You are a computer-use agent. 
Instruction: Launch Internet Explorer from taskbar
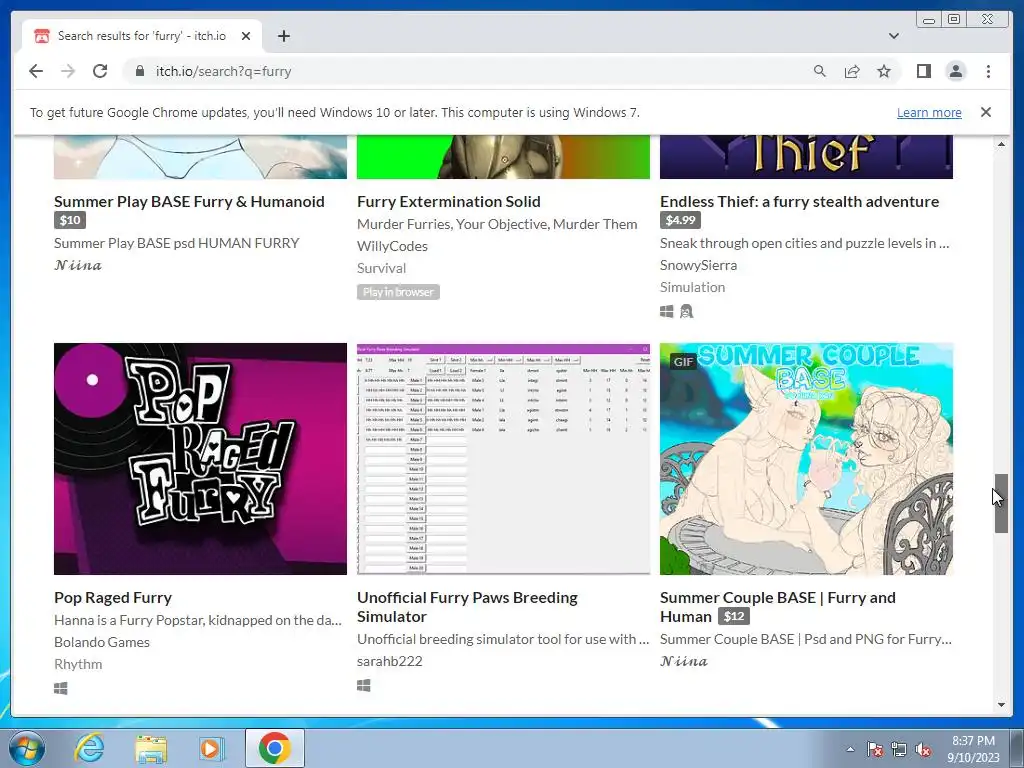pyautogui.click(x=89, y=748)
